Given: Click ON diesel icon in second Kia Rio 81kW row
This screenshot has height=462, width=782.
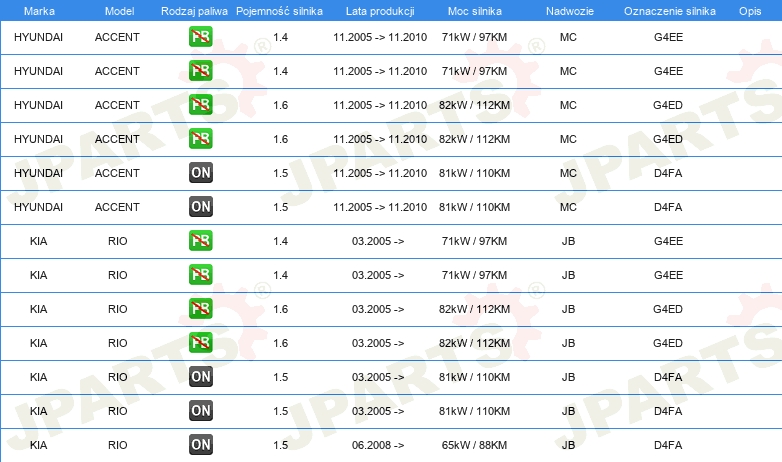Looking at the screenshot, I should point(200,411).
